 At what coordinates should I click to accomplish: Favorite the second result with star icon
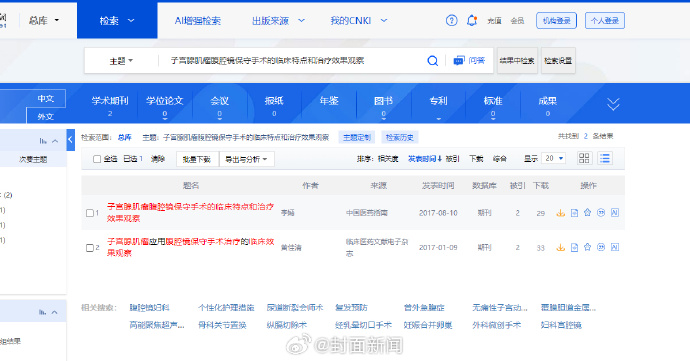click(x=587, y=247)
